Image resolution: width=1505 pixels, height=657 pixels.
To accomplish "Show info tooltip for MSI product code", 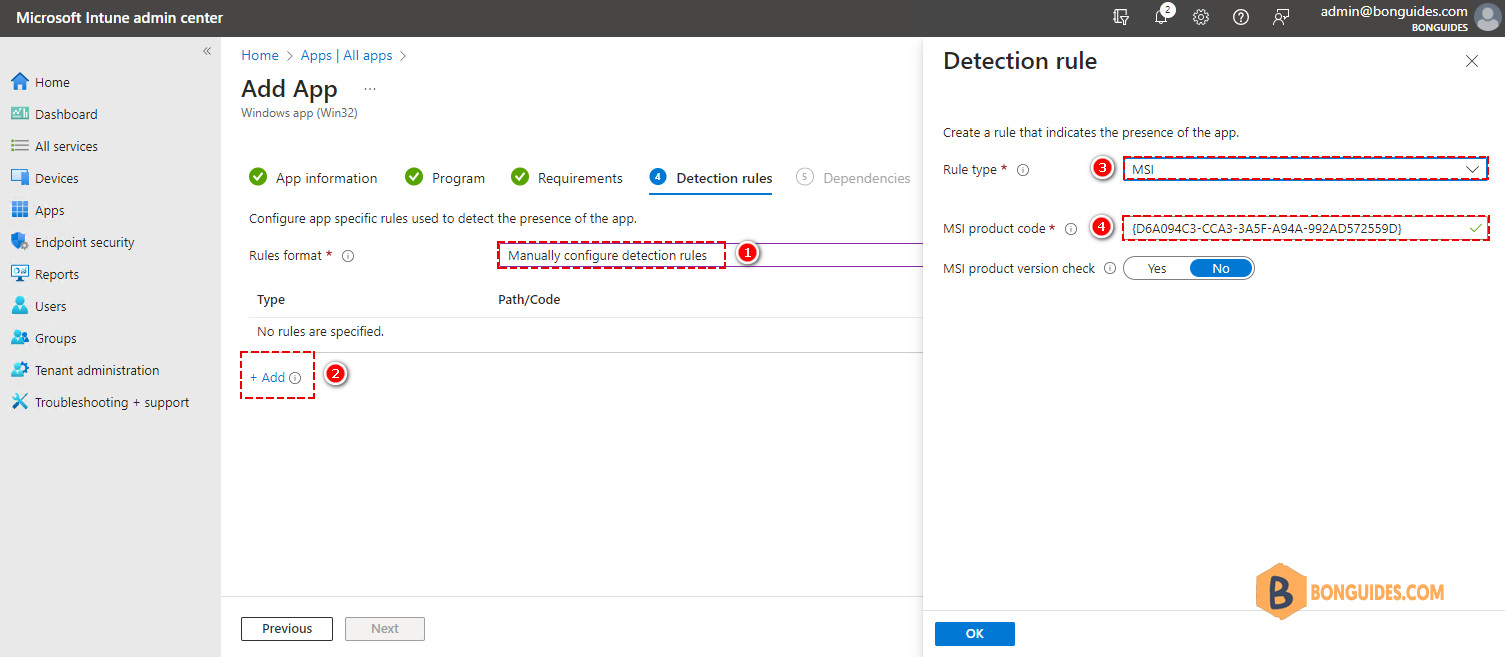I will pyautogui.click(x=1071, y=229).
